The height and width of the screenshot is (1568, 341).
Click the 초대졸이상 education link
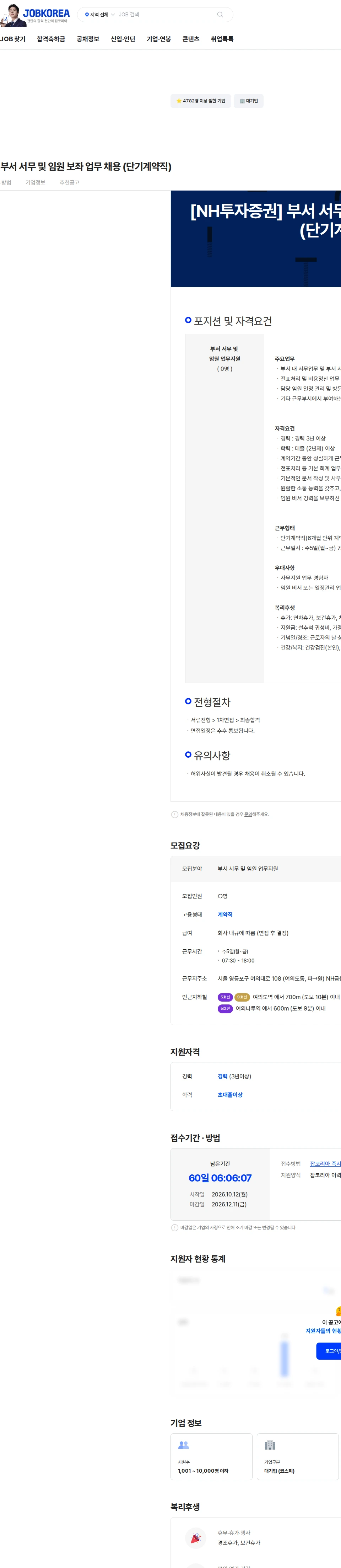coord(230,1094)
